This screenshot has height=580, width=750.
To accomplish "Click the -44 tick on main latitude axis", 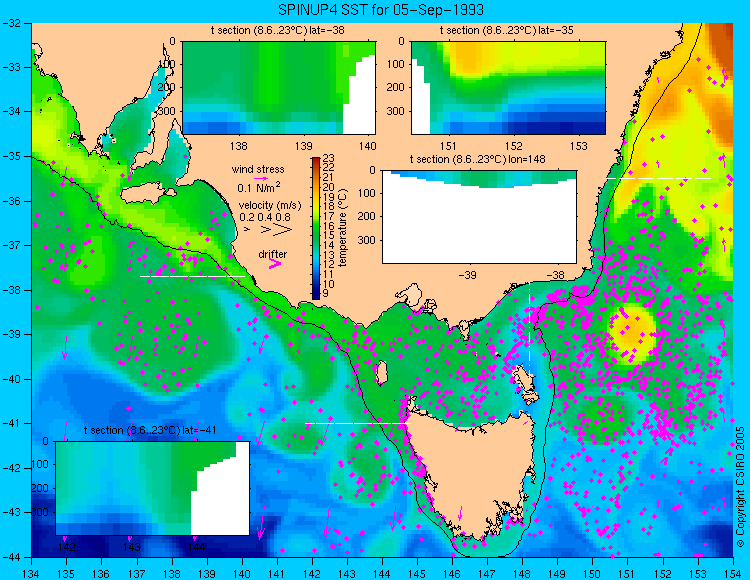I will pos(11,557).
